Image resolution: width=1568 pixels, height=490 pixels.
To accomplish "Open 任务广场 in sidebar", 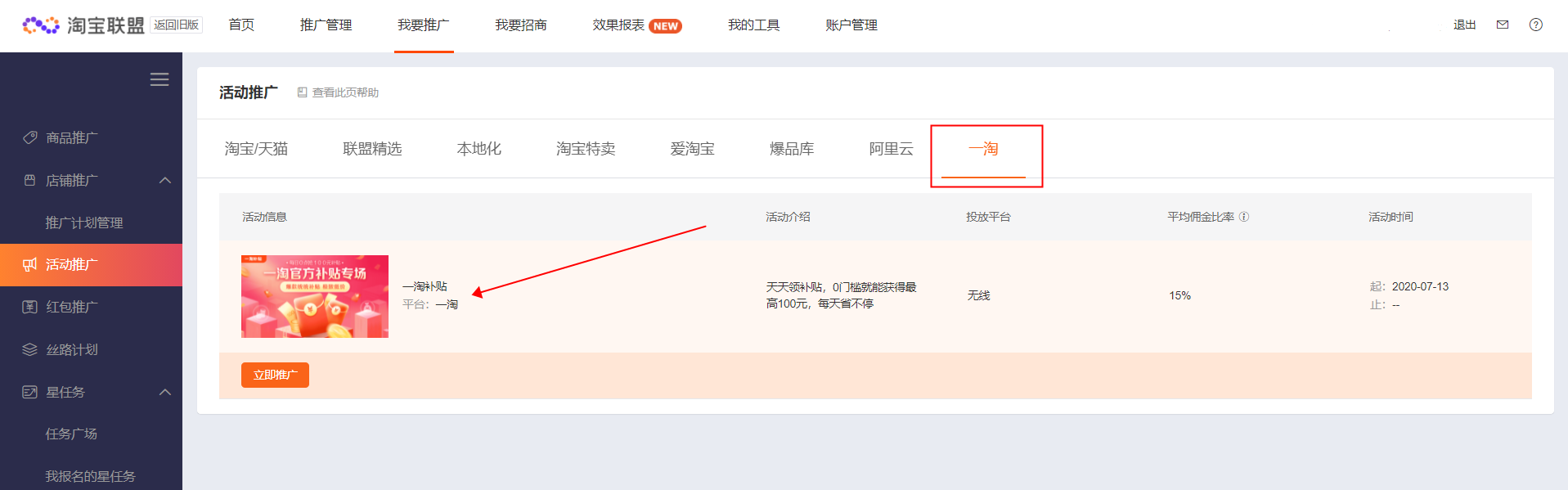I will pos(71,434).
